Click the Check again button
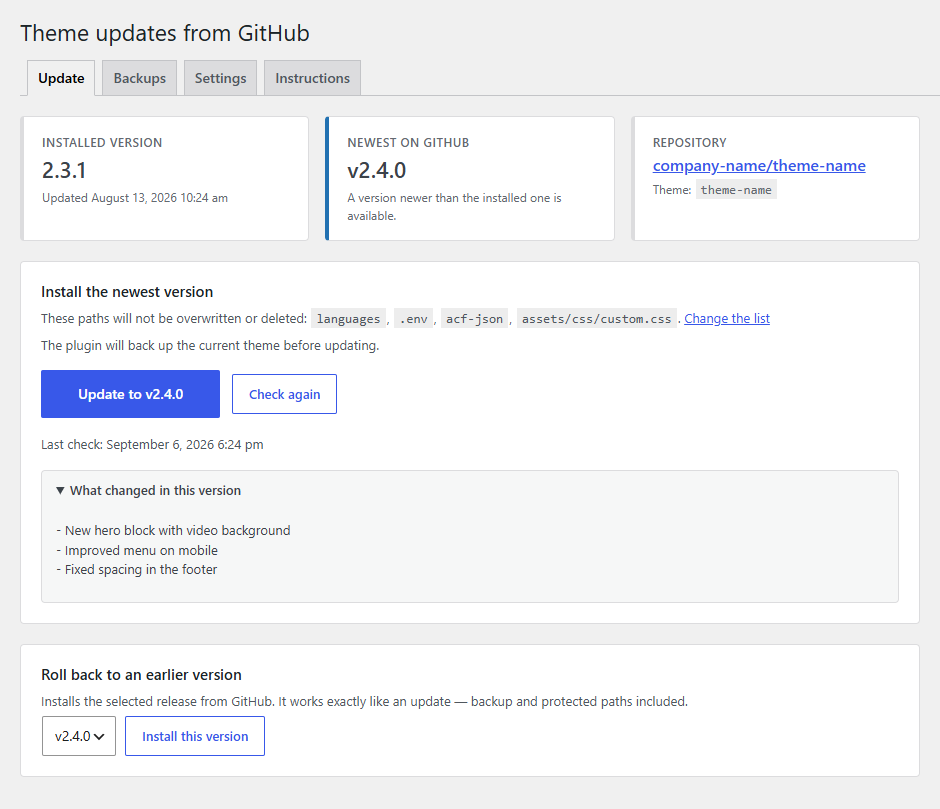The width and height of the screenshot is (940, 809). (284, 394)
